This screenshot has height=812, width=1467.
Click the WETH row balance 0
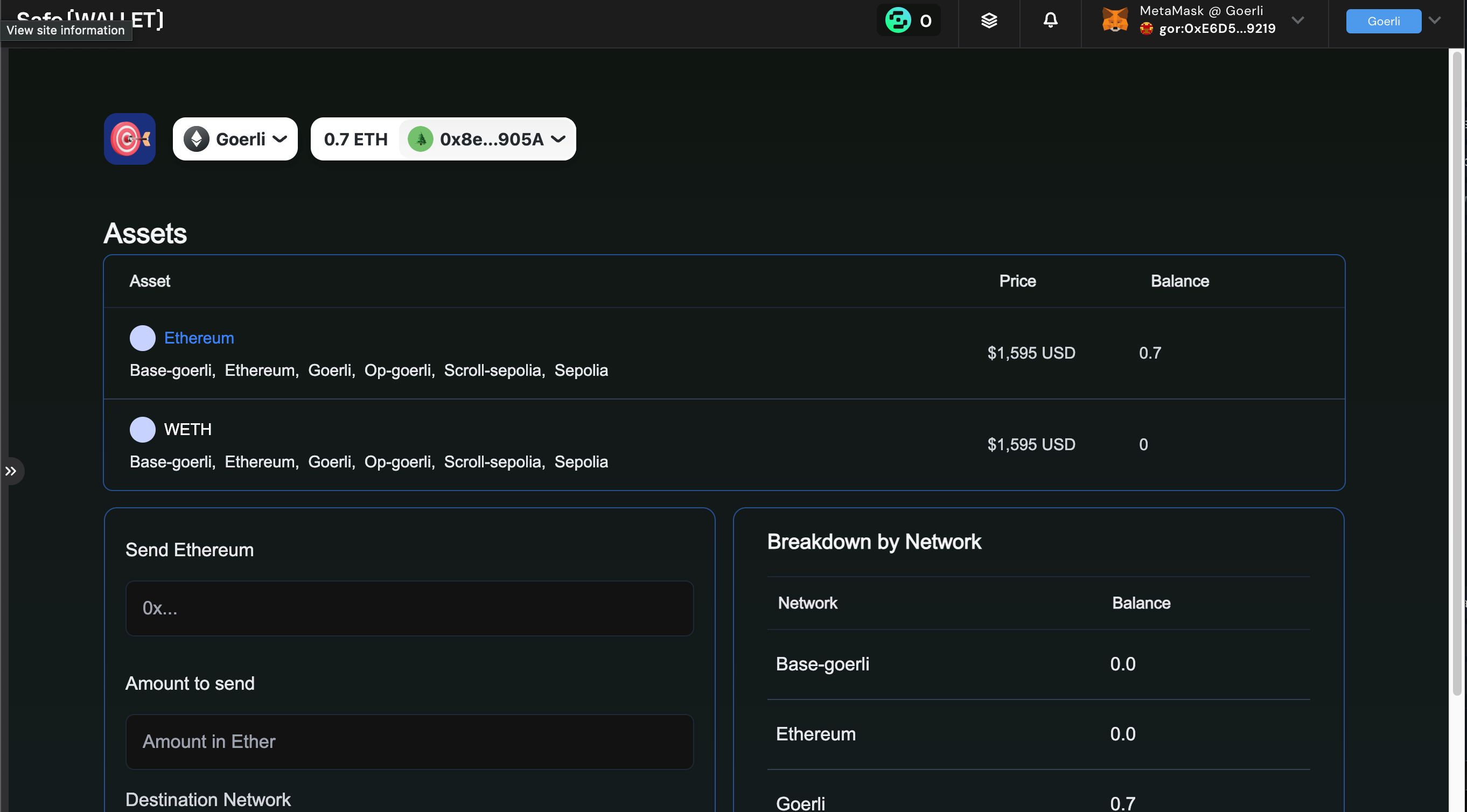point(1143,444)
